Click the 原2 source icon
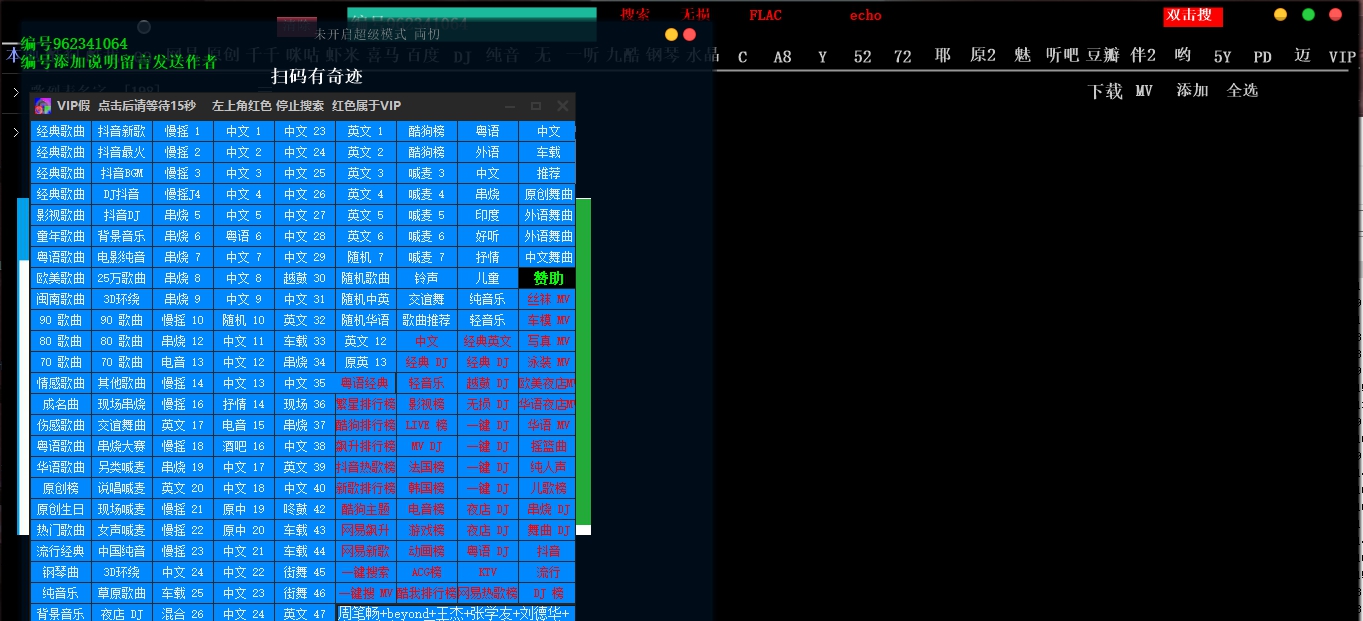The image size is (1363, 621). (x=982, y=57)
